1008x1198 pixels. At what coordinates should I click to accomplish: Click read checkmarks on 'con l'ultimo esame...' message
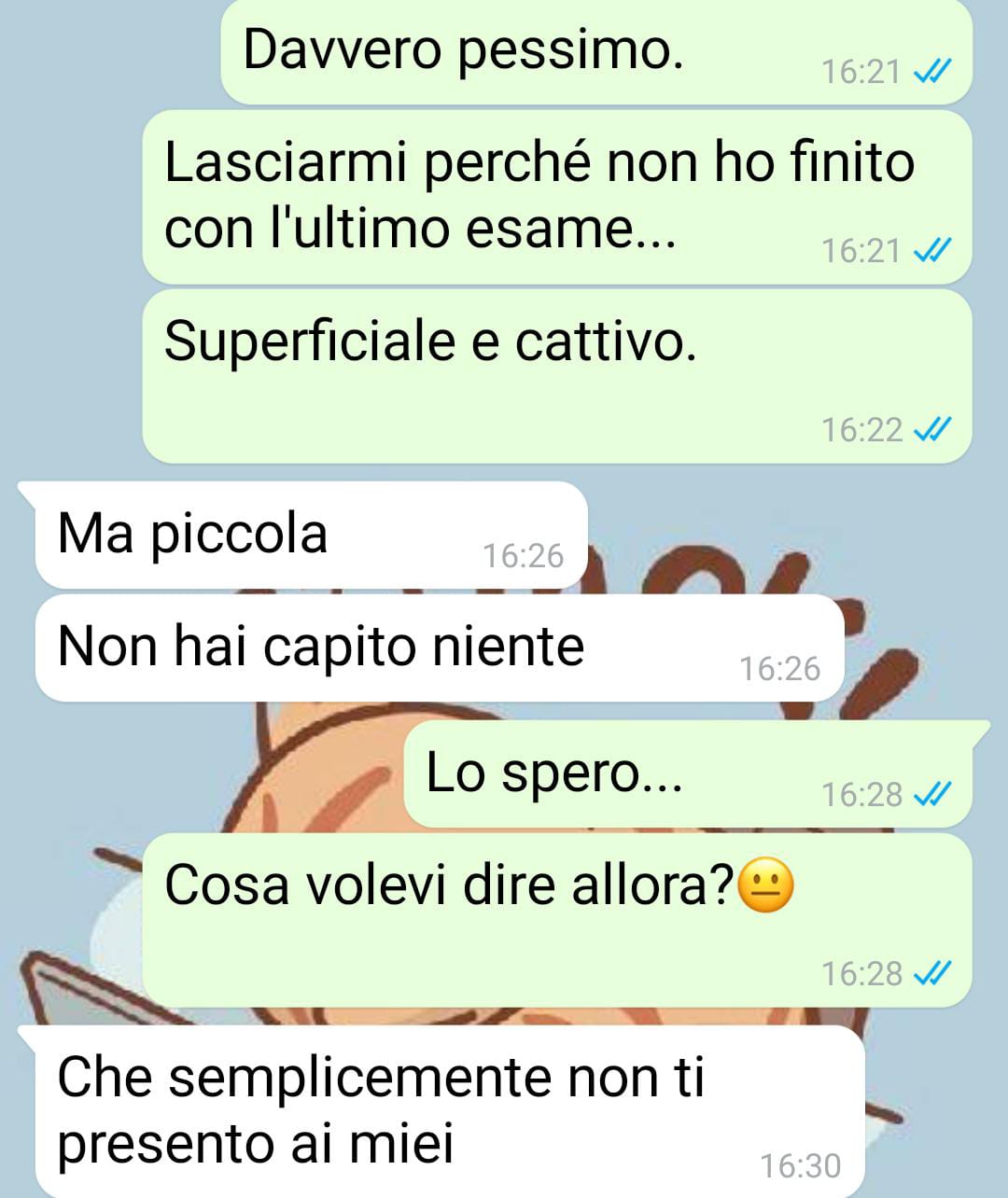click(x=931, y=251)
